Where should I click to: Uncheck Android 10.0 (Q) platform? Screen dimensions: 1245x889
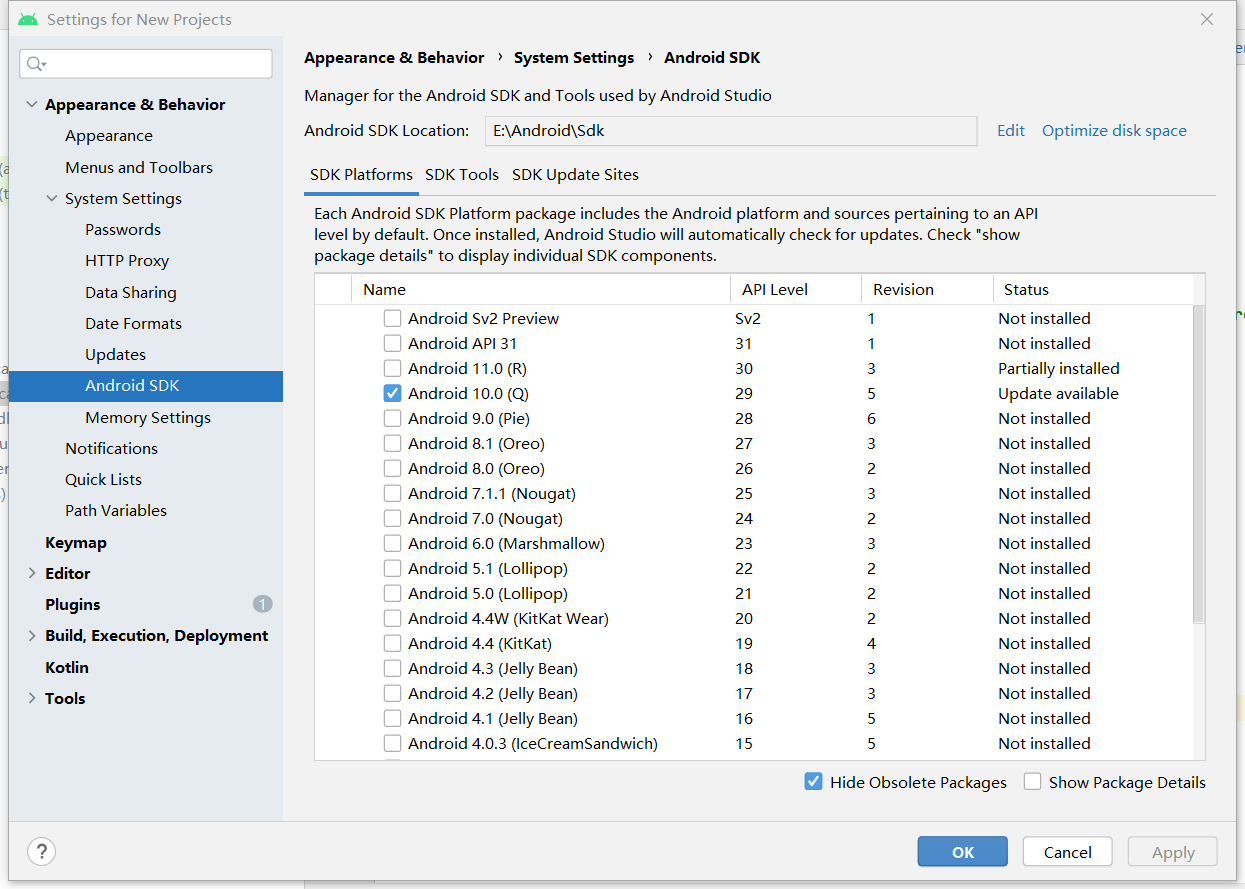click(x=392, y=393)
